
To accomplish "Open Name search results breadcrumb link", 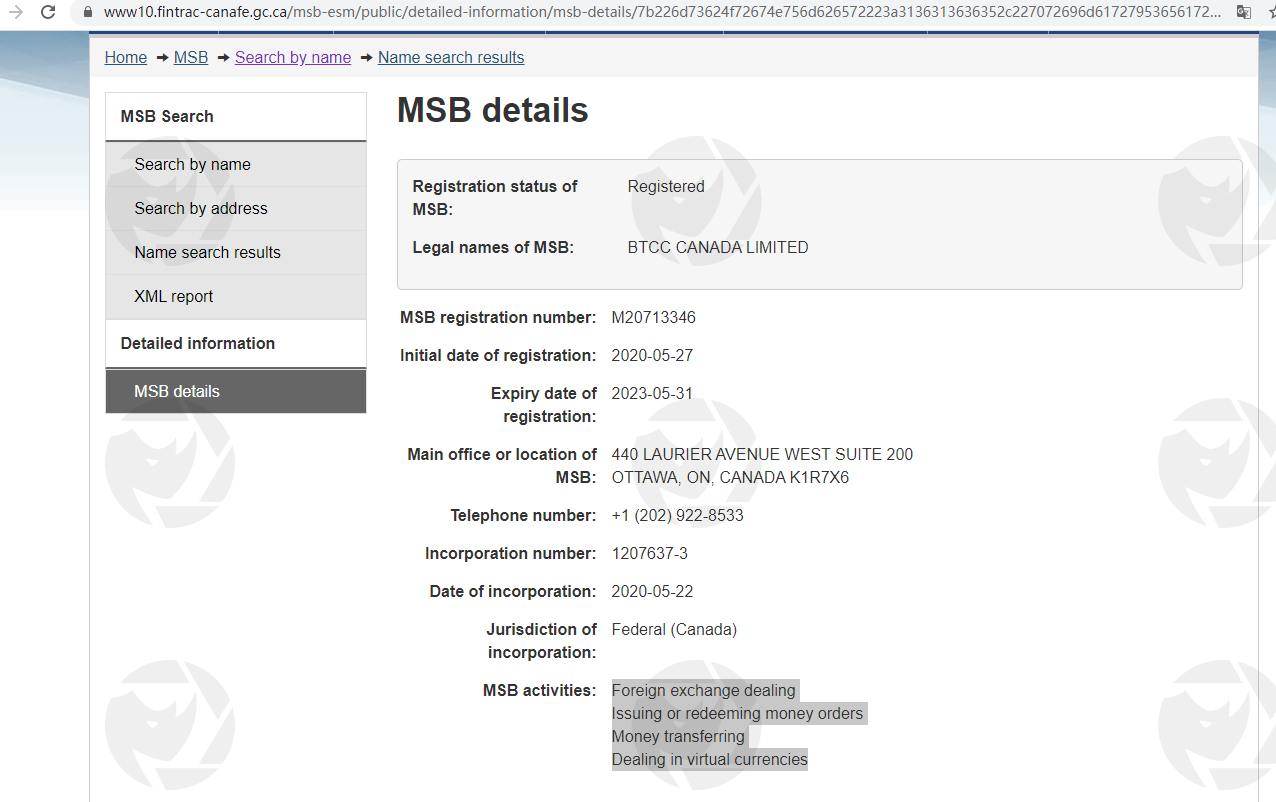I will (x=451, y=58).
